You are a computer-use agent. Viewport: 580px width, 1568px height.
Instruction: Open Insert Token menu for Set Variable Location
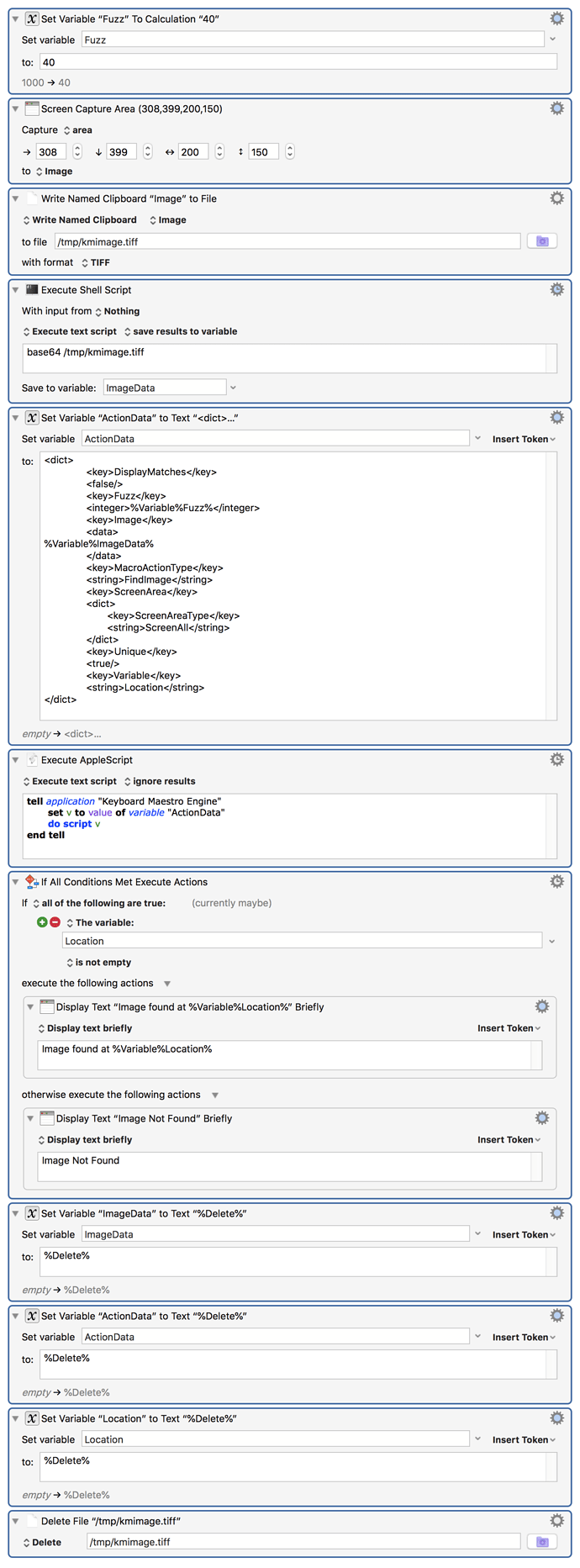pyautogui.click(x=525, y=1439)
